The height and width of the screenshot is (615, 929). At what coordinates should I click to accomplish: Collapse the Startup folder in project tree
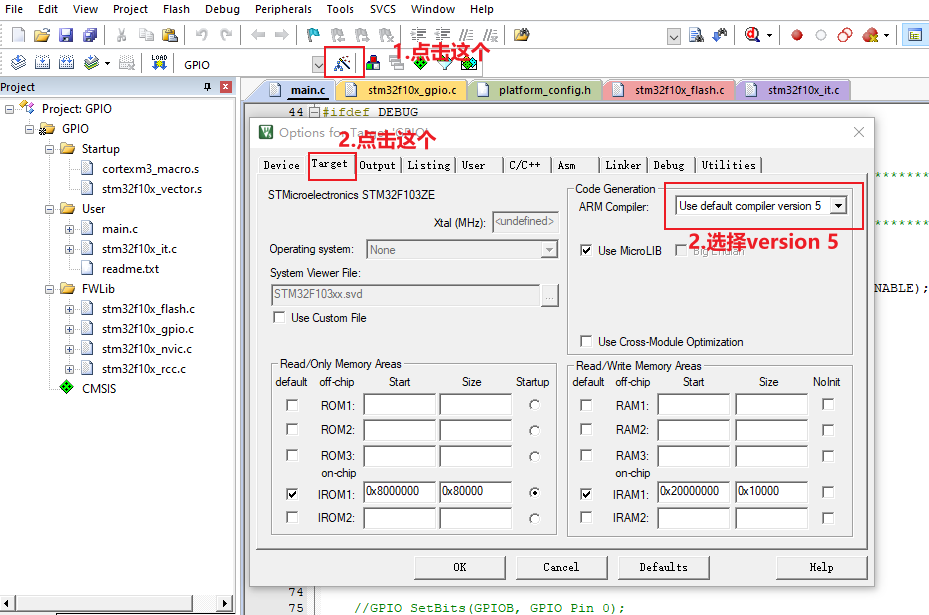(50, 149)
